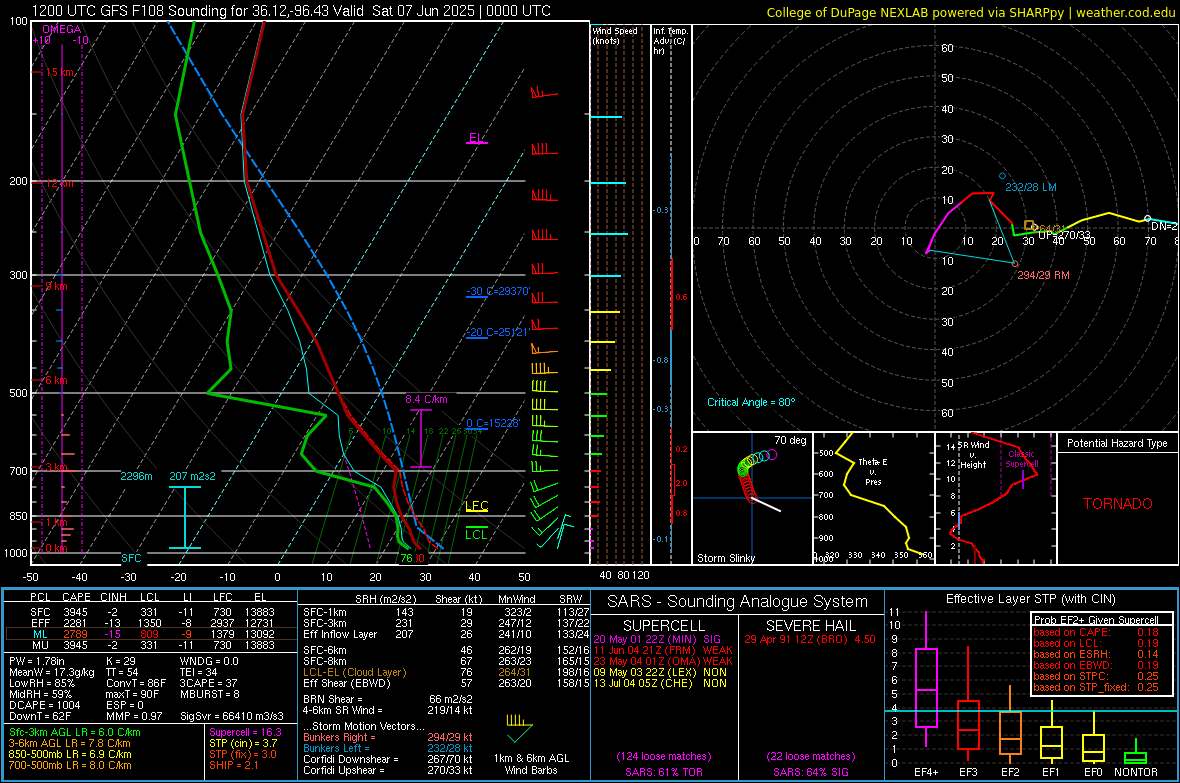This screenshot has height=783, width=1180.
Task: Click the 20 May 01 22Z (MIN) SIG analog
Action: [x=657, y=639]
